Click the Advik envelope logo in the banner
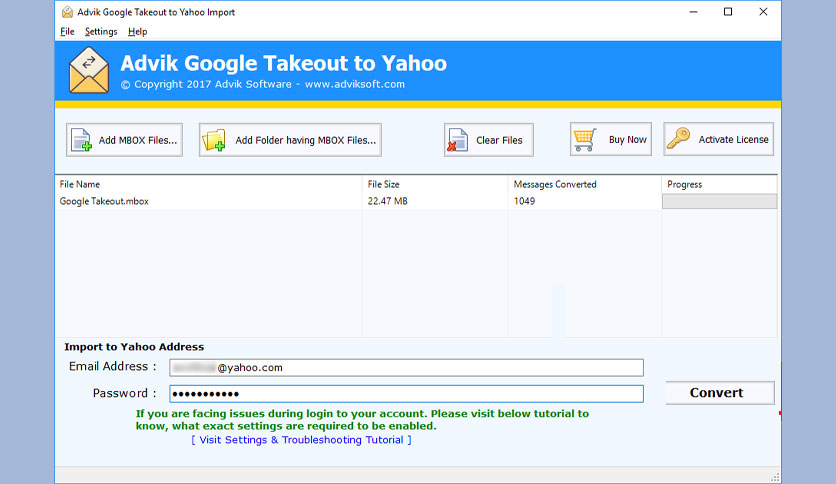 [x=89, y=70]
